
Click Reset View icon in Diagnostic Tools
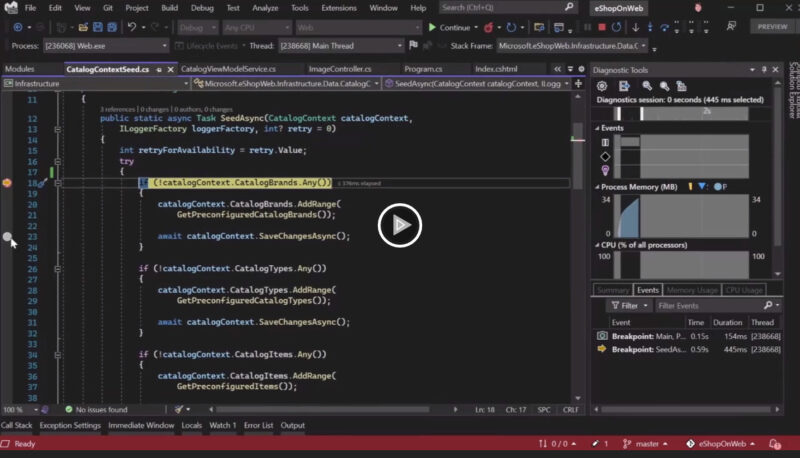pyautogui.click(x=681, y=86)
